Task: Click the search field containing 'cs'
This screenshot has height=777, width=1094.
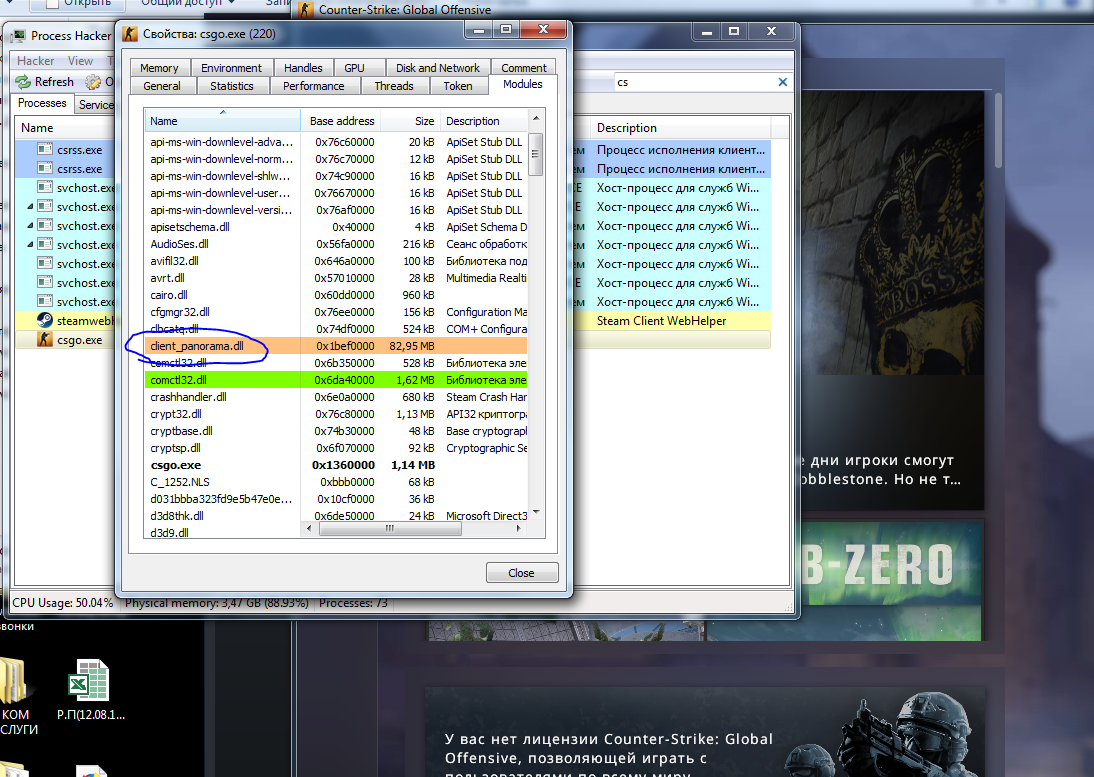Action: pos(695,82)
